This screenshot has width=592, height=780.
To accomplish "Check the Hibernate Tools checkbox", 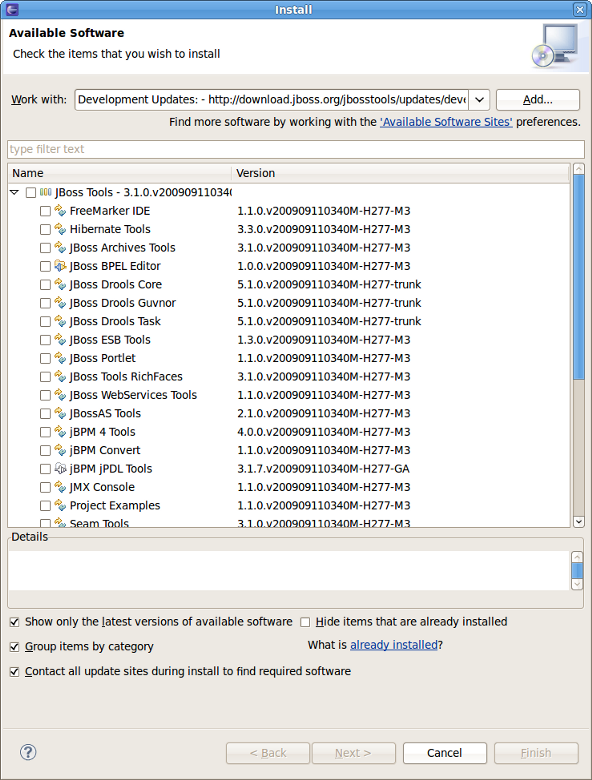I will pos(45,229).
